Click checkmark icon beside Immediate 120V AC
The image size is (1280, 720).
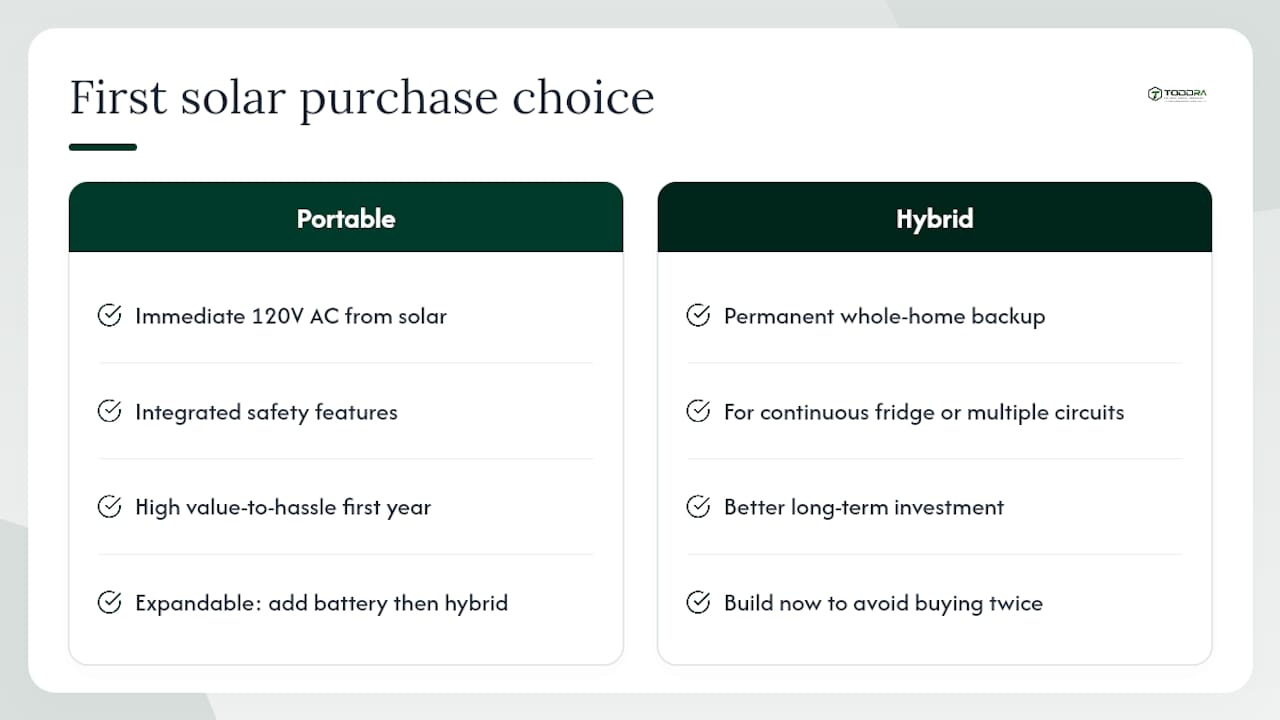[109, 316]
